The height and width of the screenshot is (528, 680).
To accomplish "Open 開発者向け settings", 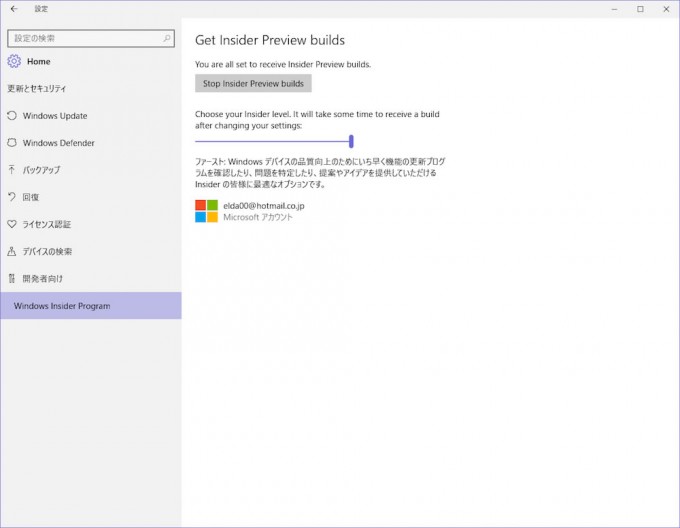I will [91, 279].
